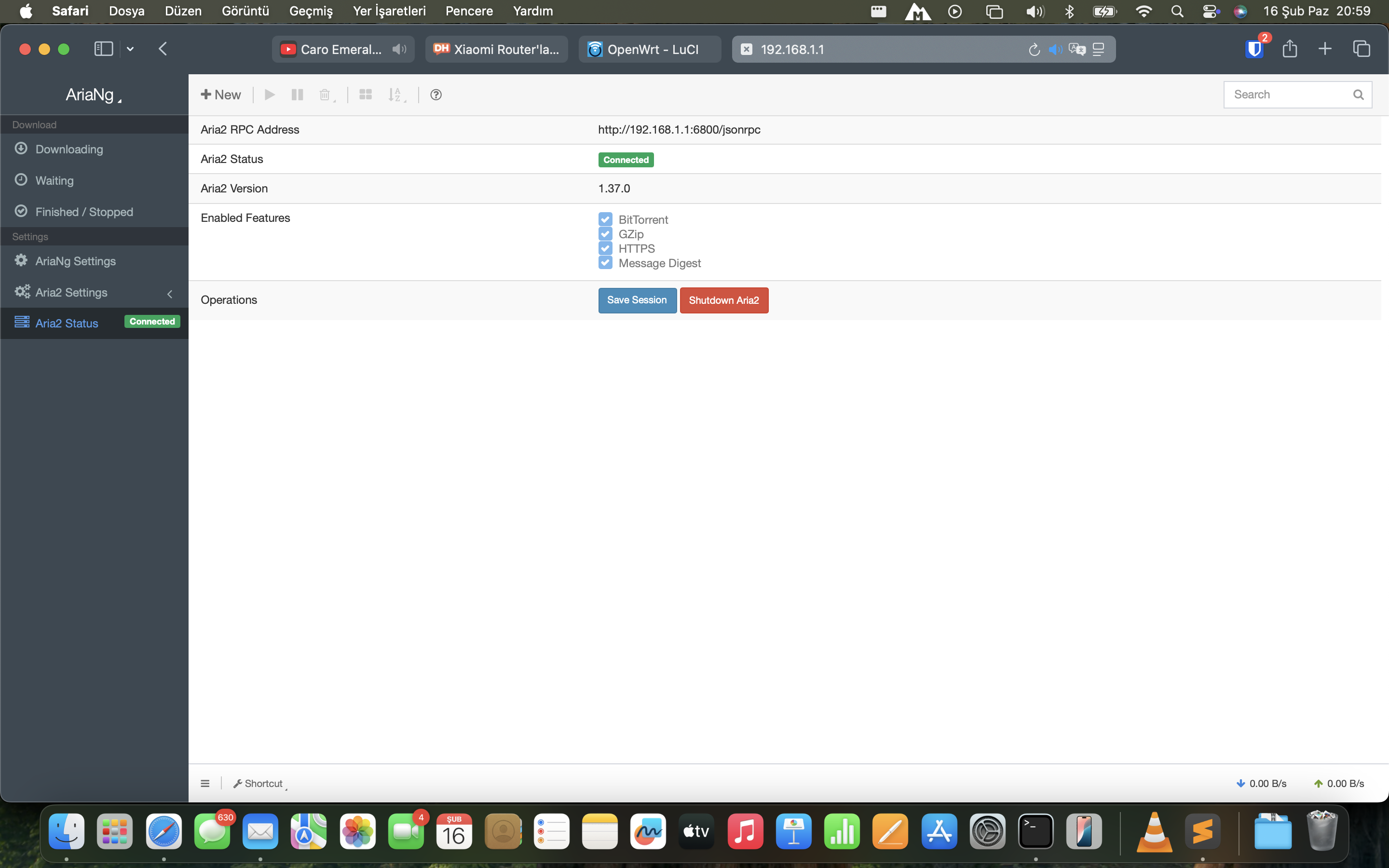Open AriaNg Settings in the sidebar

[94, 261]
